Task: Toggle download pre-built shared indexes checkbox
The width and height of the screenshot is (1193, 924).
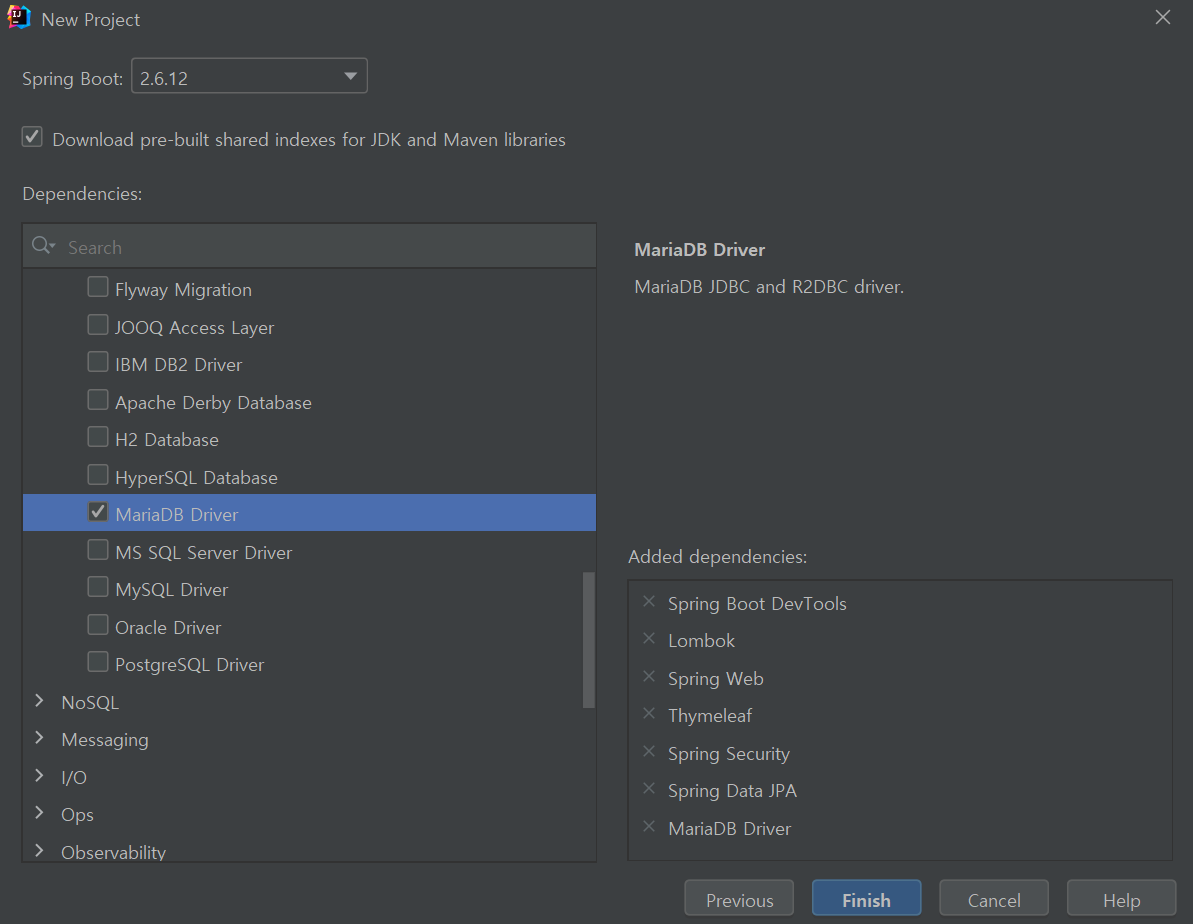Action: tap(32, 137)
